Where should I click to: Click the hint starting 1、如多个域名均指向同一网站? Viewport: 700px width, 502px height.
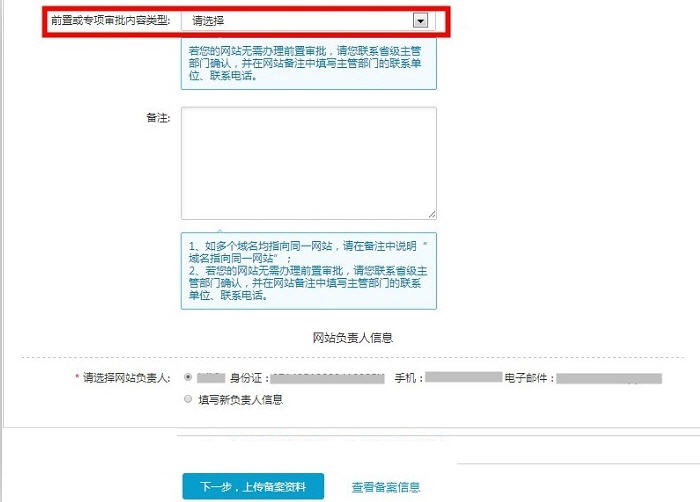(308, 271)
